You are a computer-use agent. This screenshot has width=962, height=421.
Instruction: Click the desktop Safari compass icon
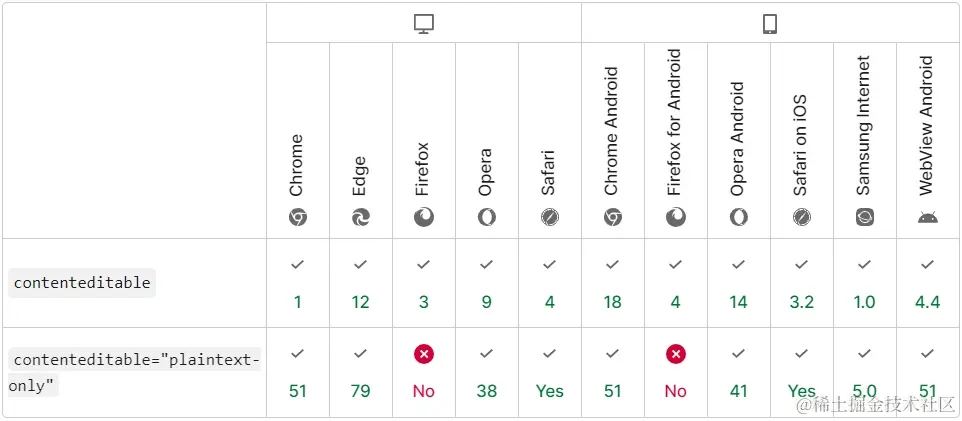click(549, 217)
